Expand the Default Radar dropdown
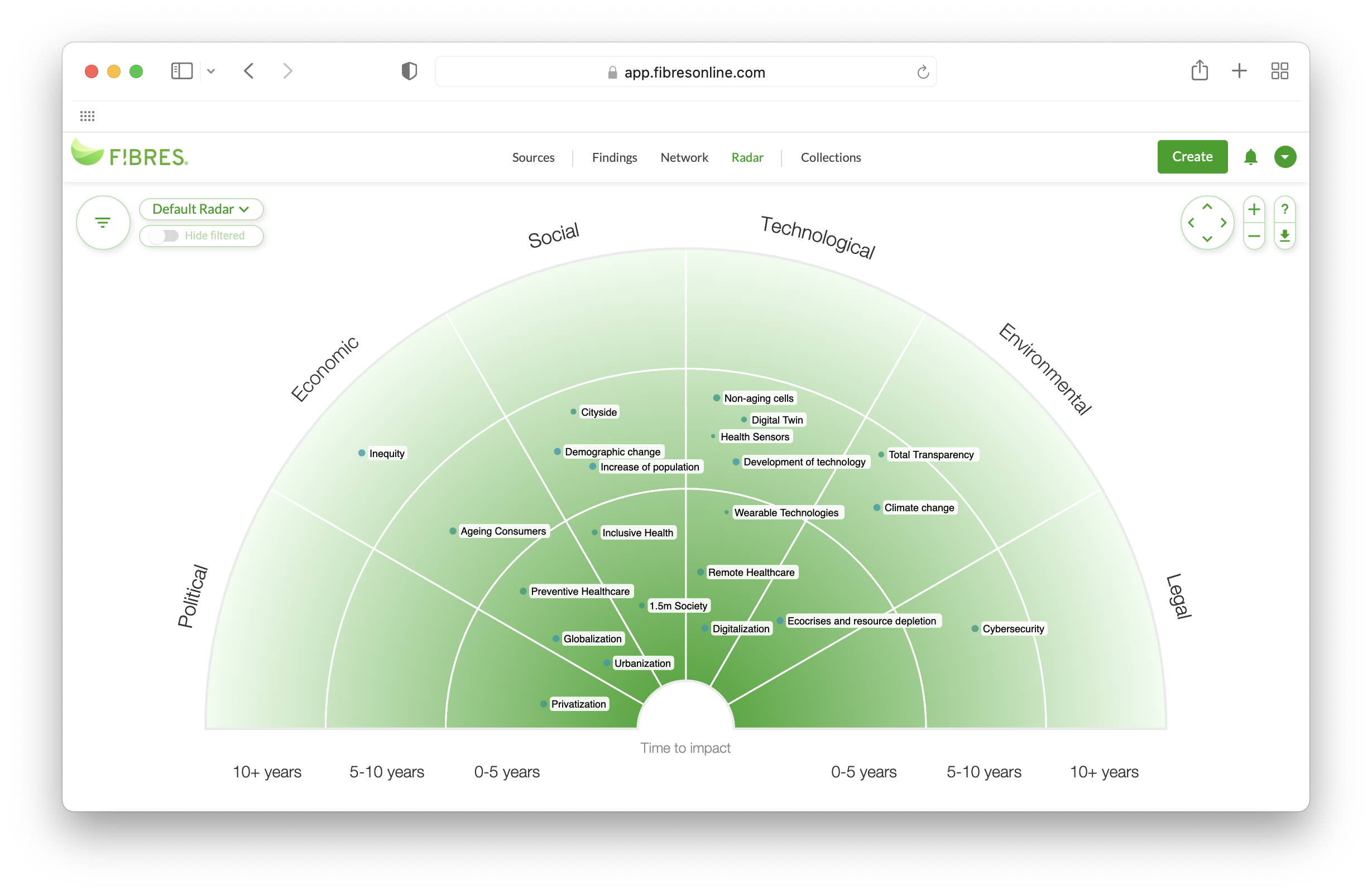Viewport: 1372px width, 894px height. click(200, 209)
